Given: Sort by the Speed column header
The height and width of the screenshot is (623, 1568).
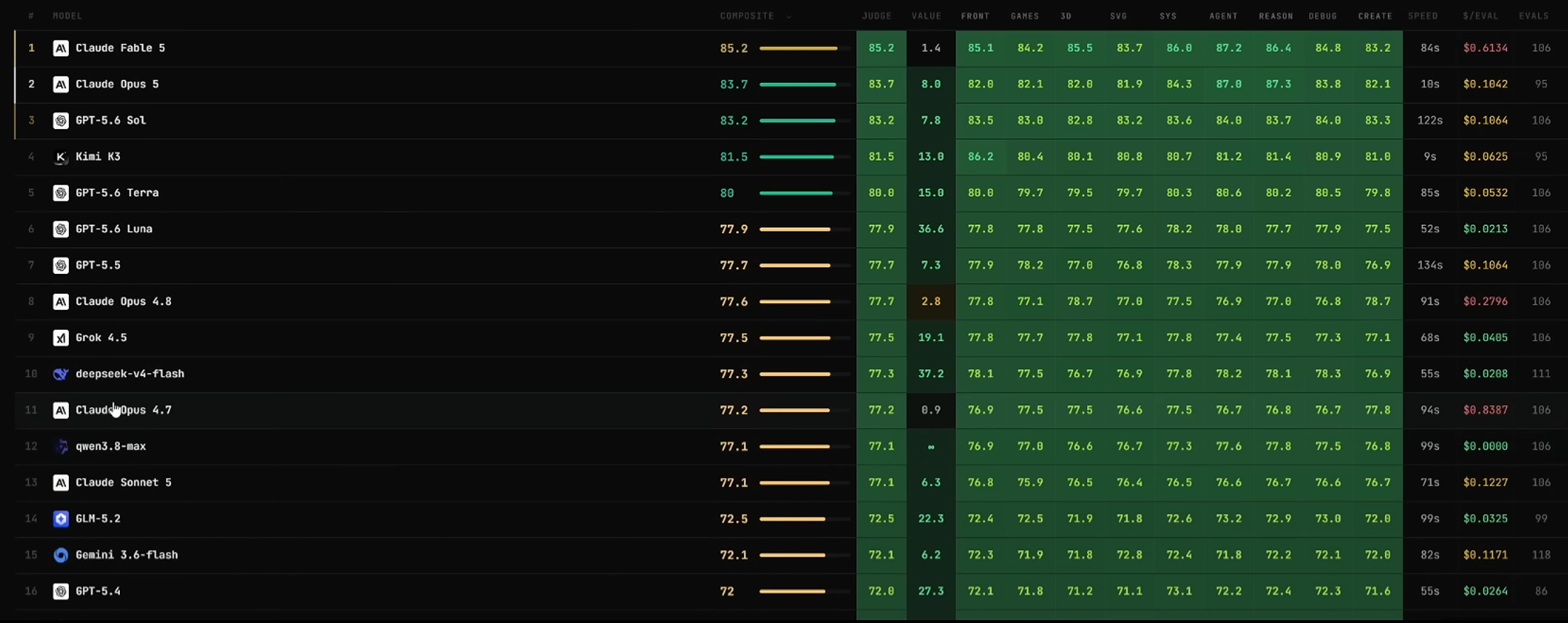Looking at the screenshot, I should click(1423, 16).
